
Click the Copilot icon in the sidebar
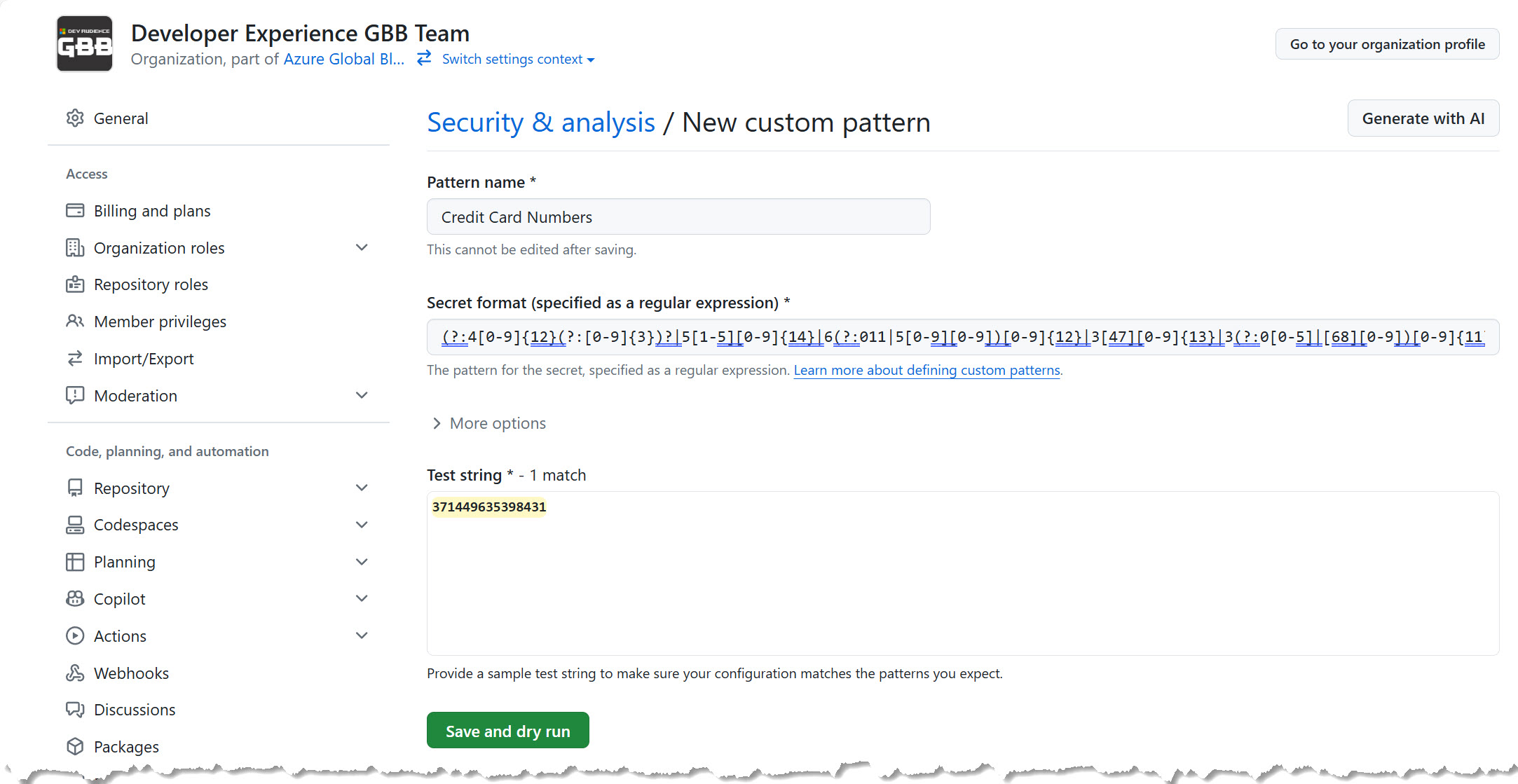click(x=76, y=598)
